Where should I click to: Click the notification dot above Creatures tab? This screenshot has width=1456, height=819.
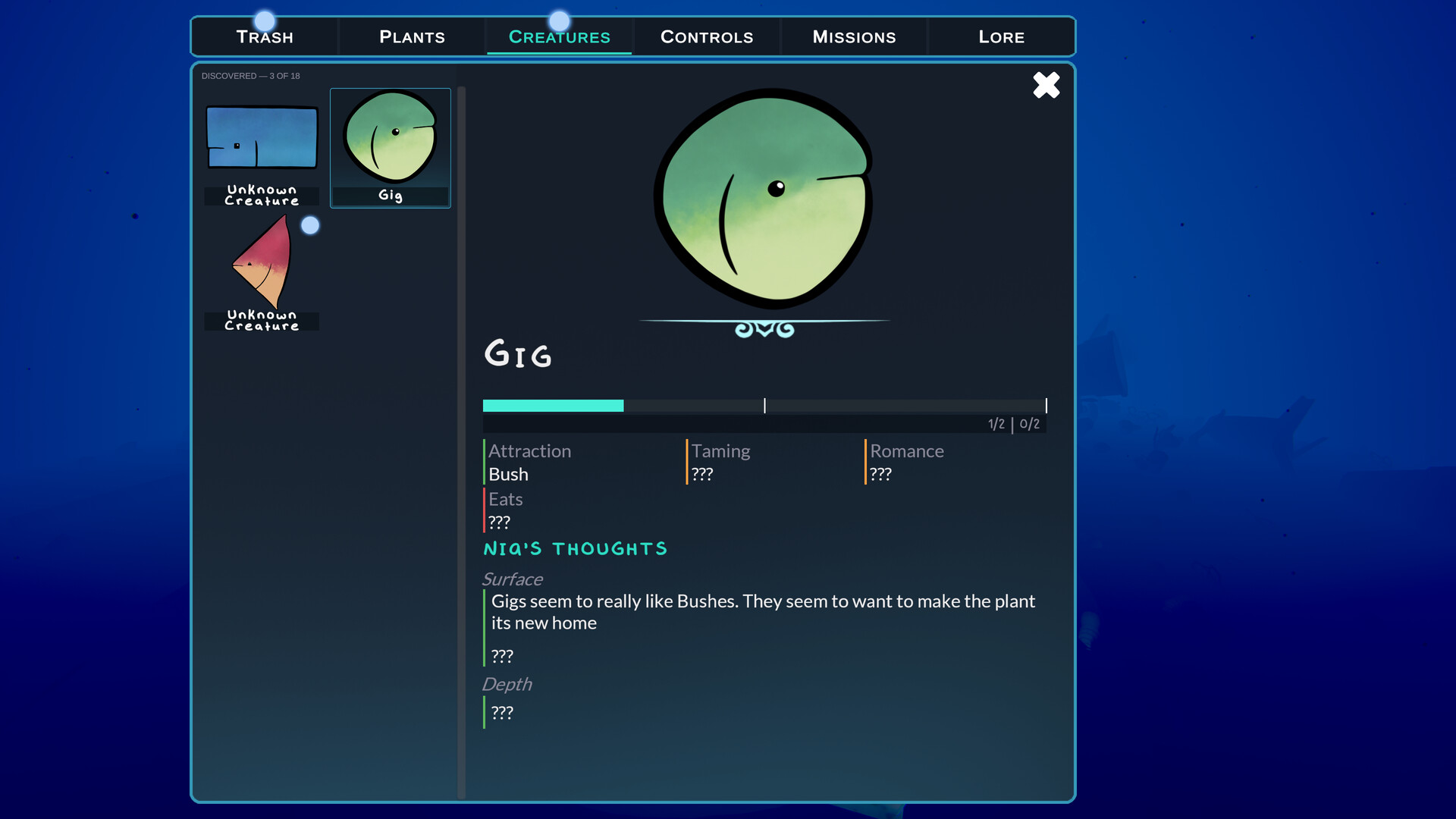559,20
